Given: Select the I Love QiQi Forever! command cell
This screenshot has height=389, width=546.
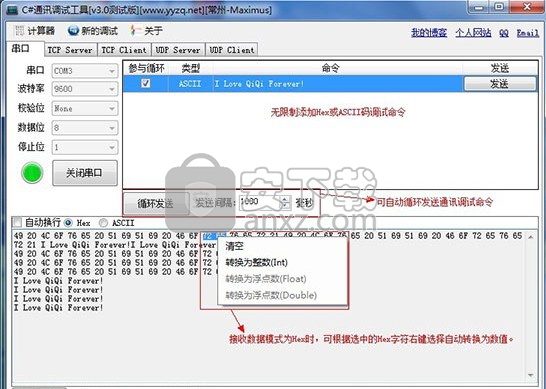Looking at the screenshot, I should pyautogui.click(x=338, y=84).
